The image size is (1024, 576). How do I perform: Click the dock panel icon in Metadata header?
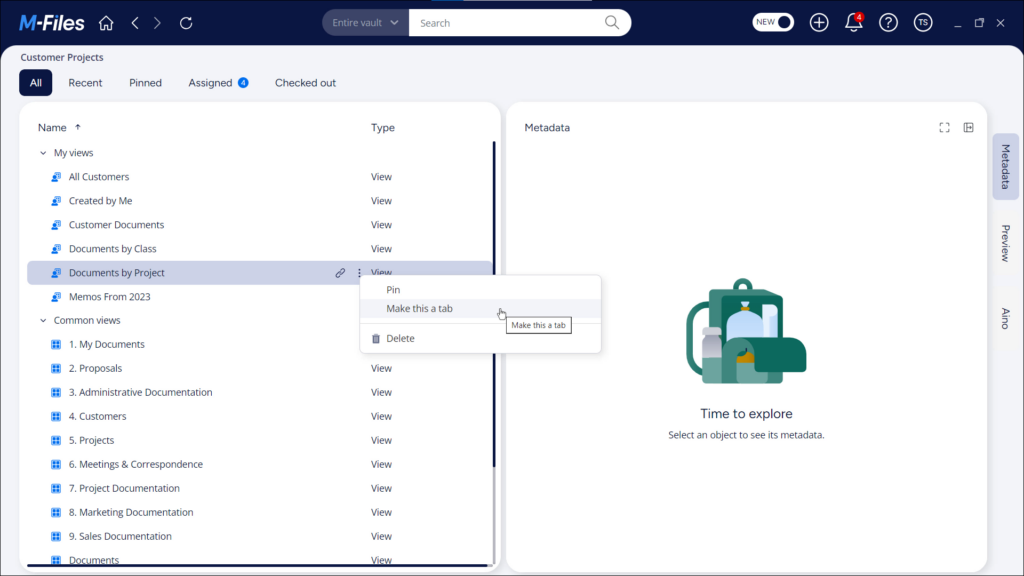point(968,127)
